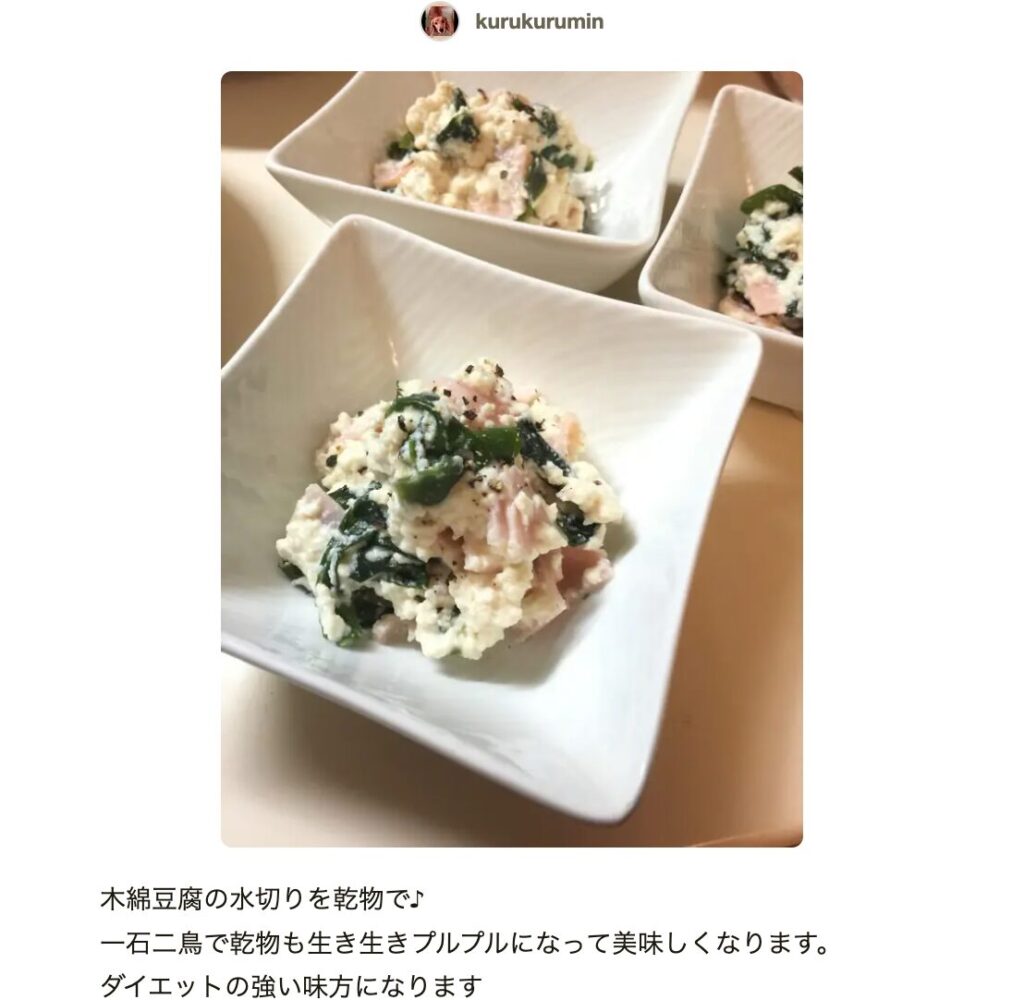Click the line starting ダイエットの強い味方

pyautogui.click(x=291, y=986)
